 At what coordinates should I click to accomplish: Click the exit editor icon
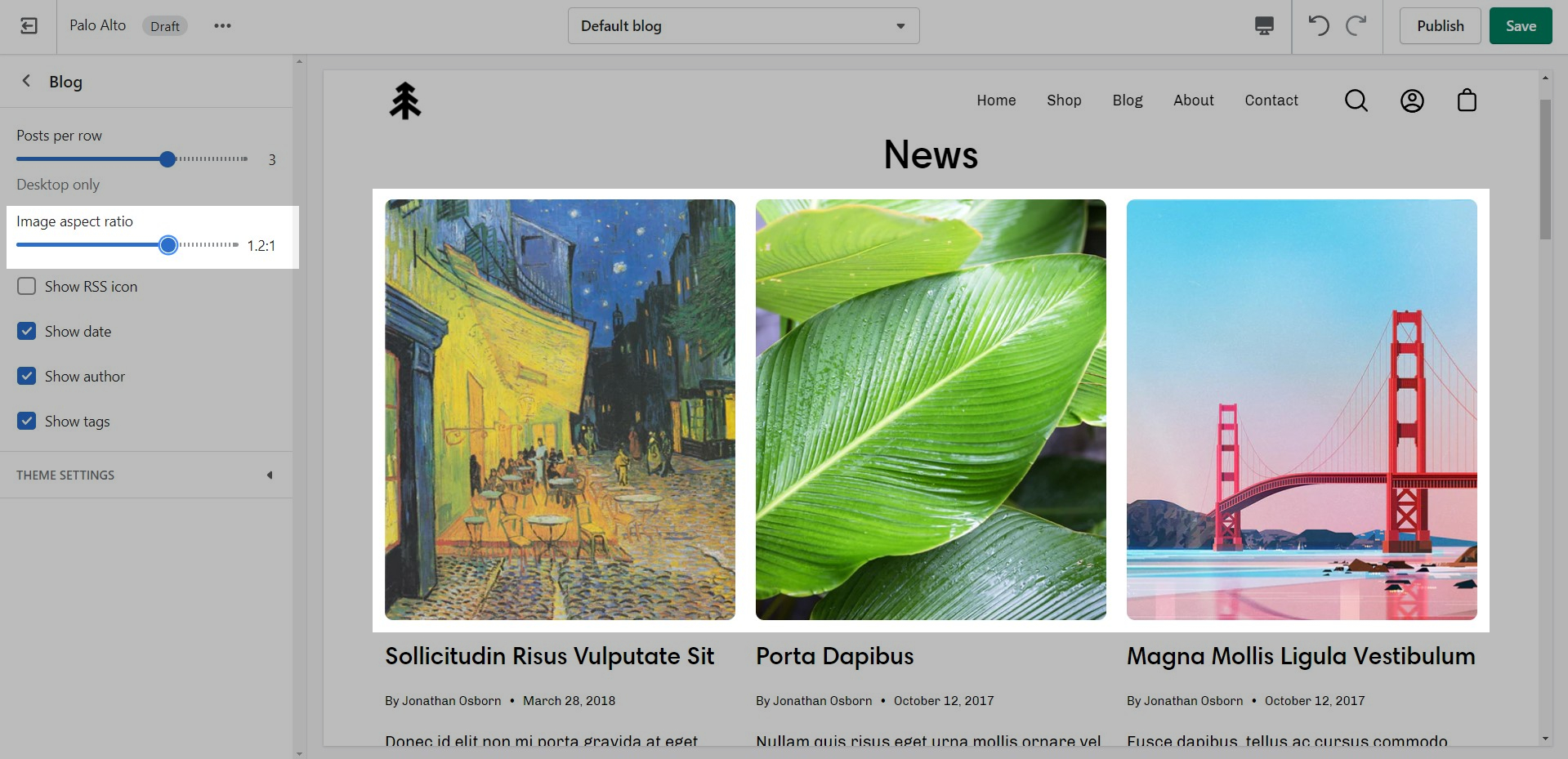pos(29,26)
